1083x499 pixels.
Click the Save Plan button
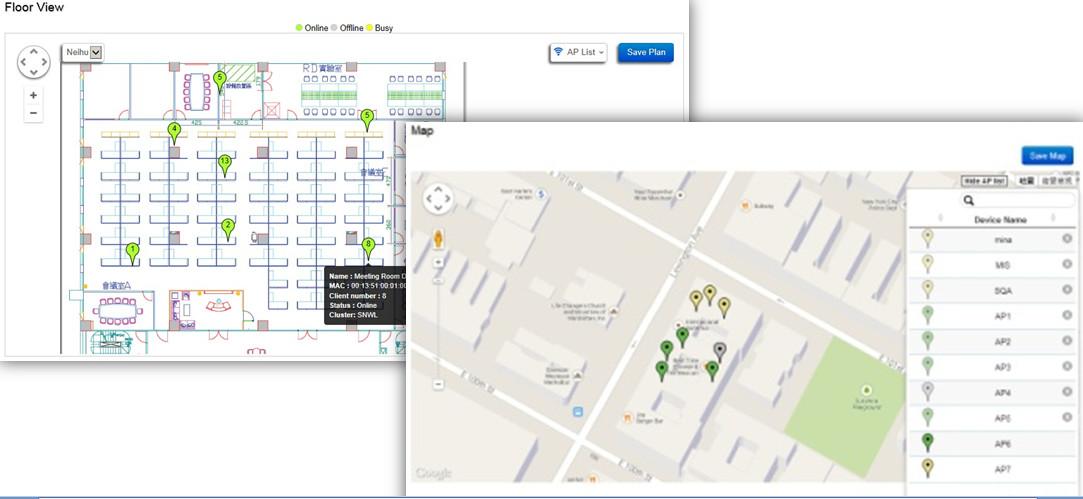[x=645, y=53]
